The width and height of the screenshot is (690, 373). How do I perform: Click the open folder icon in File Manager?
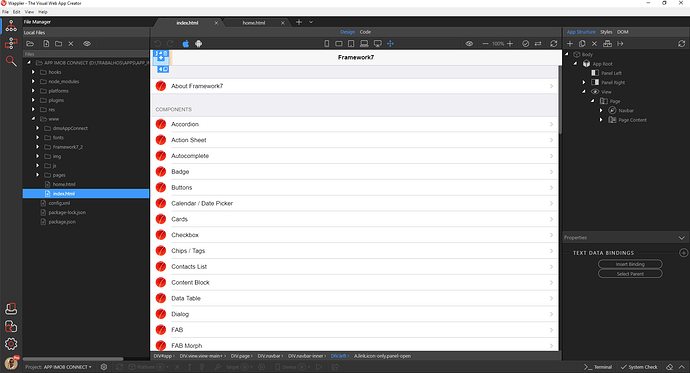[x=30, y=44]
